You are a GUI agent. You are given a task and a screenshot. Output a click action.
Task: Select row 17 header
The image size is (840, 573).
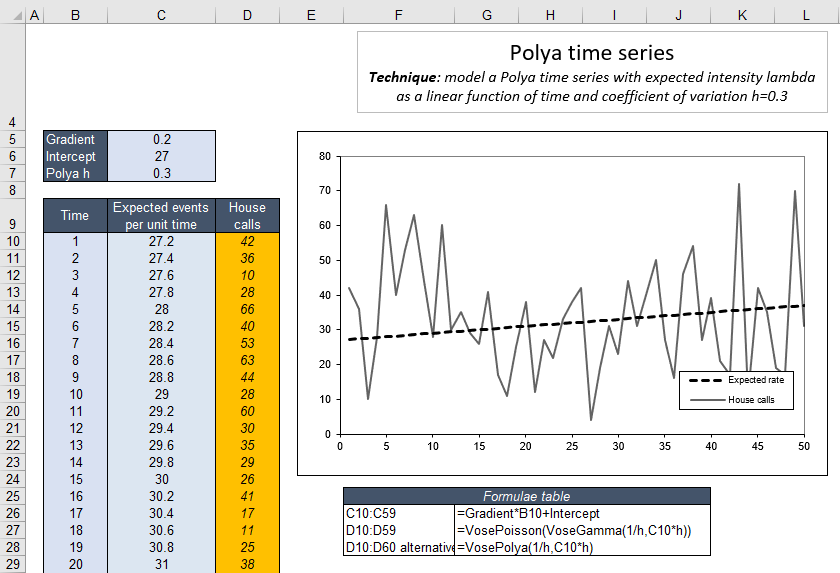coord(12,360)
